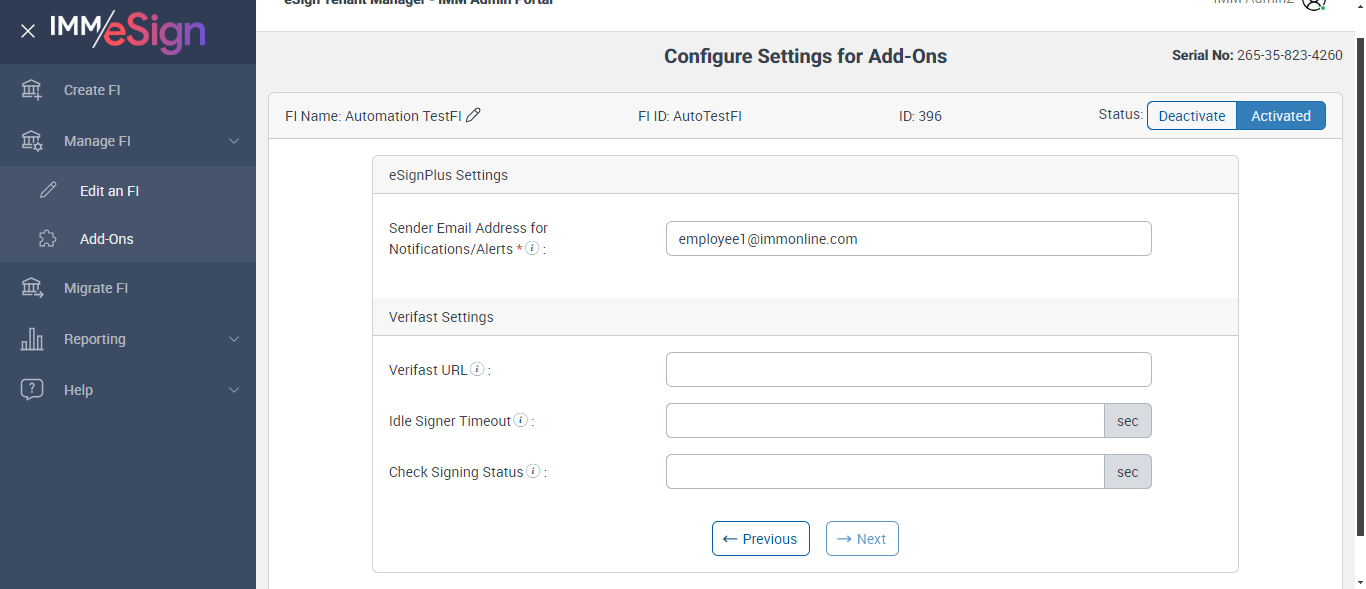The width and height of the screenshot is (1366, 589).
Task: Click the Next button
Action: [x=862, y=539]
